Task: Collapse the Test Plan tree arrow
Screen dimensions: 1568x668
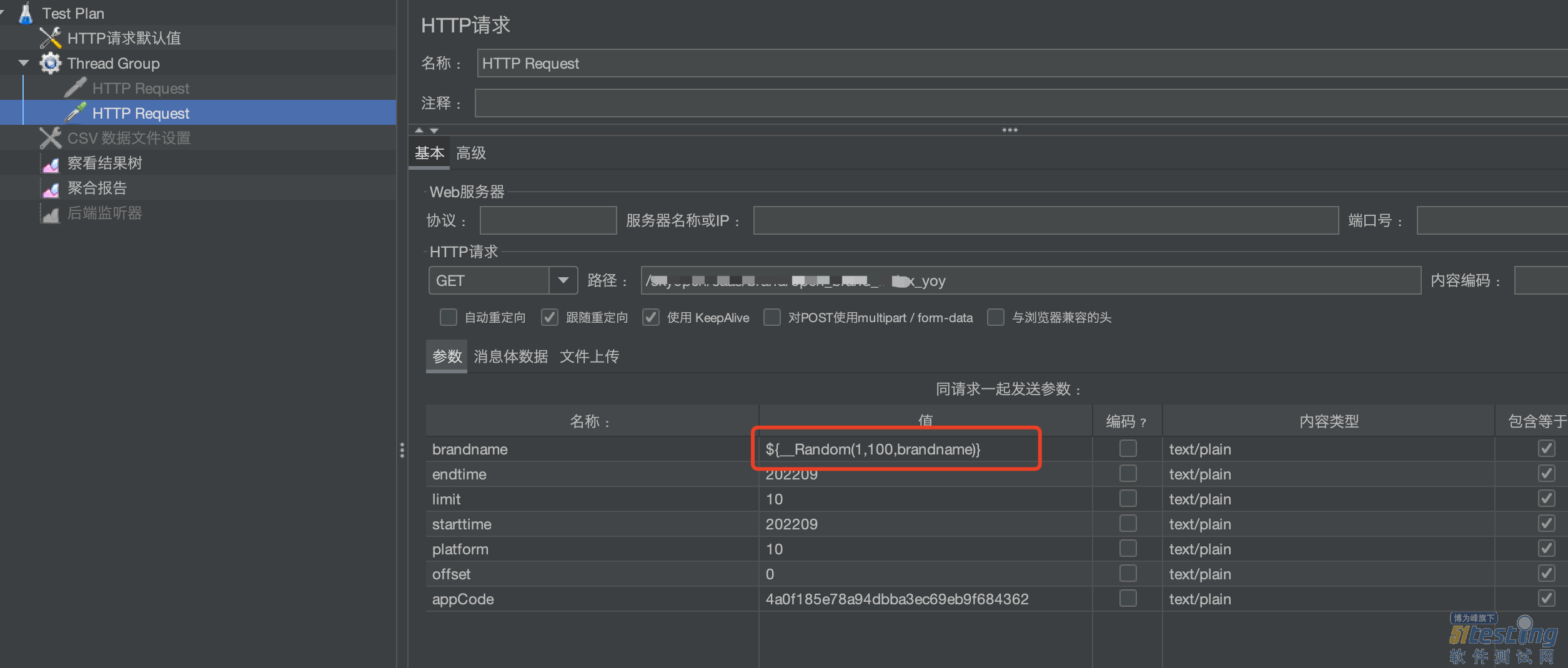Action: (2, 12)
